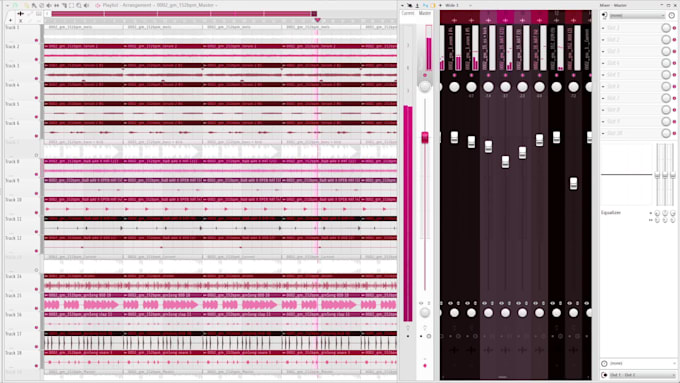Click the clock icon beside the input selector
The width and height of the screenshot is (680, 383).
click(x=671, y=15)
